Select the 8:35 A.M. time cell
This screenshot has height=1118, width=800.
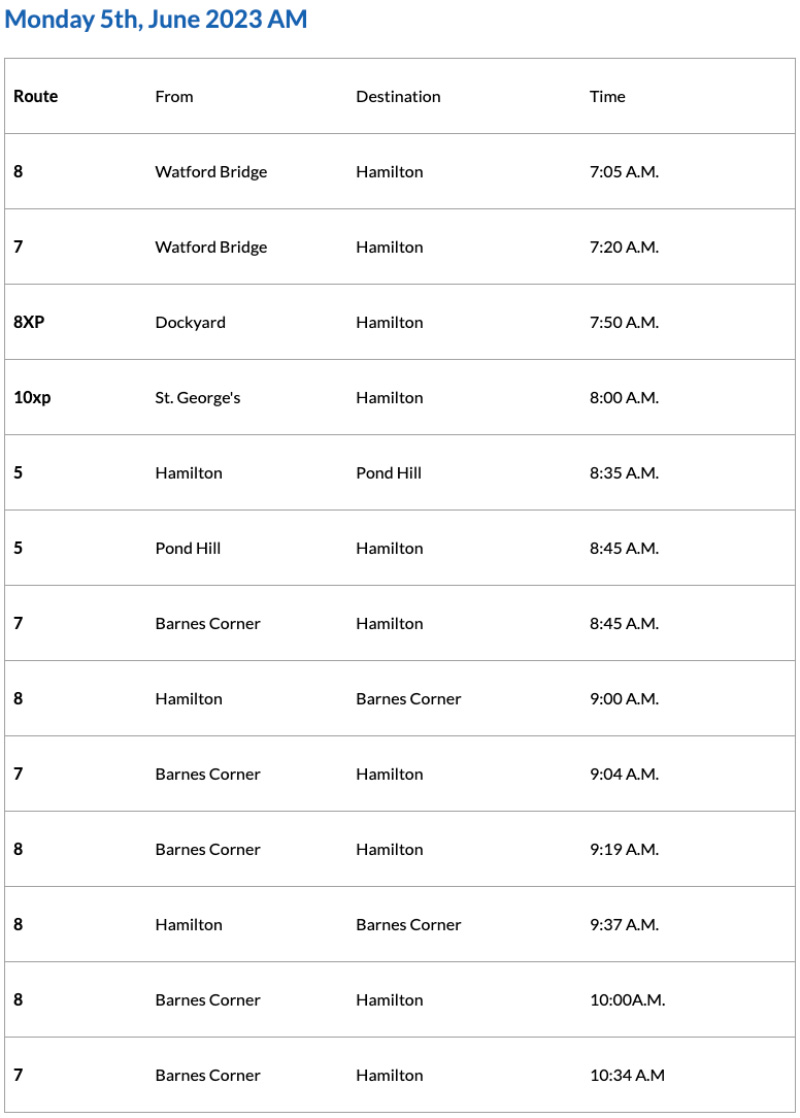[624, 473]
